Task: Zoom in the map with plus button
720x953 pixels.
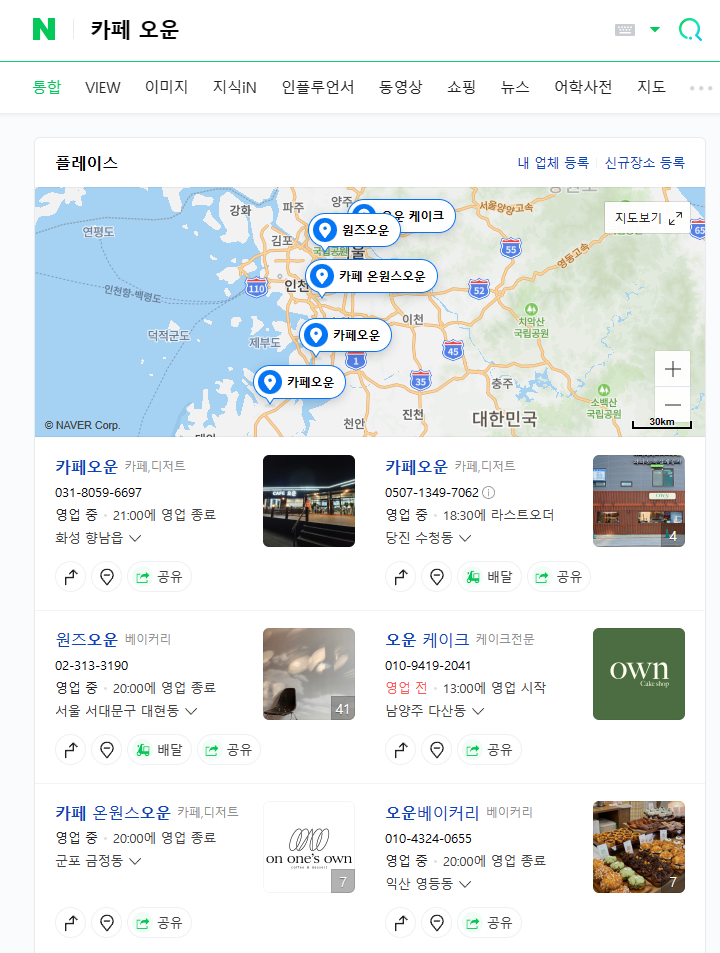Action: tap(673, 369)
